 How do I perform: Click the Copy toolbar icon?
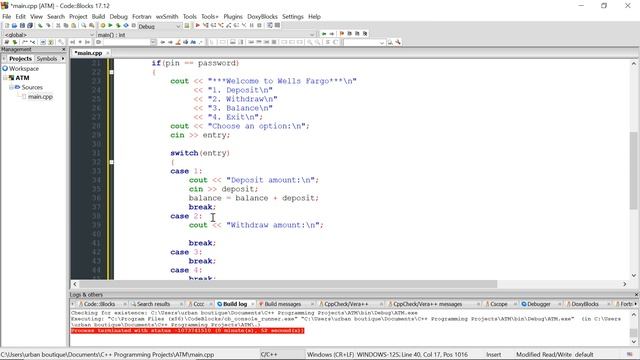pyautogui.click(x=66, y=26)
